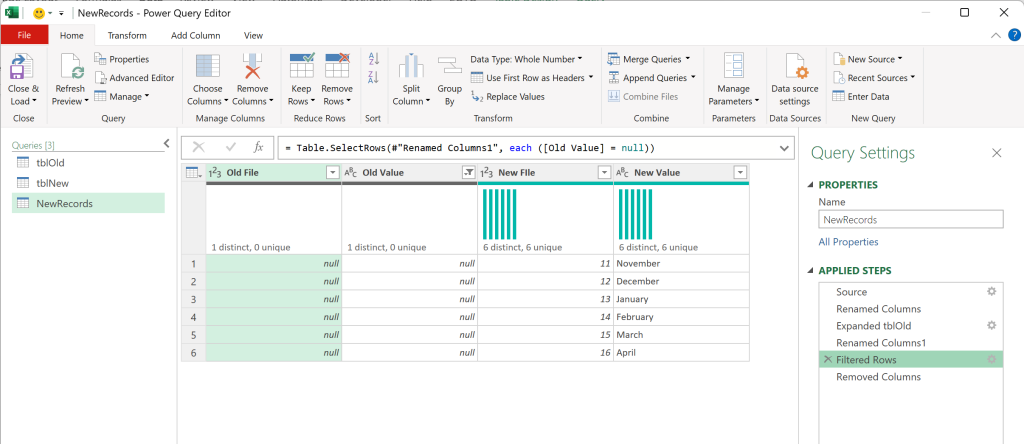Open the Data Type: Whole Number dropdown
Image resolution: width=1024 pixels, height=444 pixels.
(526, 59)
